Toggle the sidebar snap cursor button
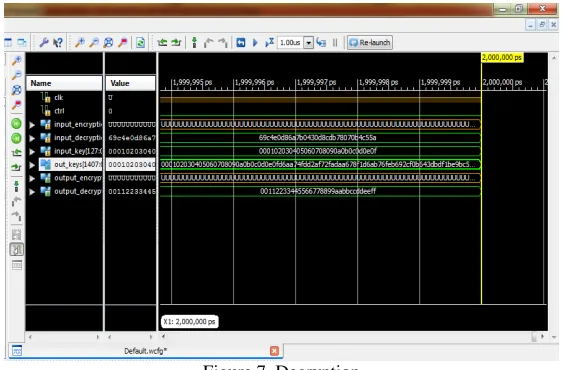The image size is (564, 370). point(17,250)
